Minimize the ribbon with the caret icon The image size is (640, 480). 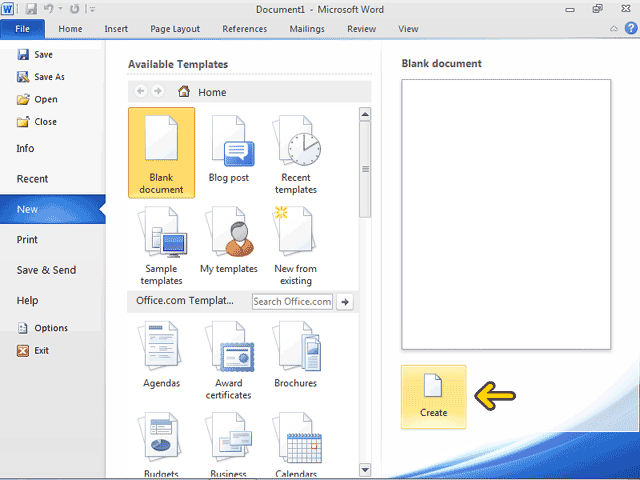[614, 29]
